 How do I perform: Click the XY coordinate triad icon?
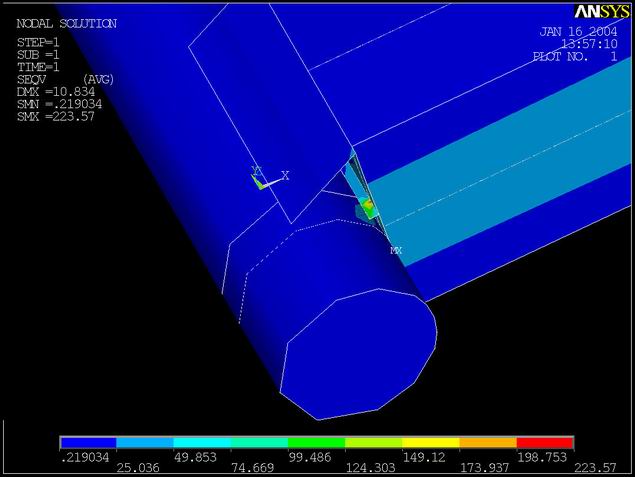tap(270, 178)
